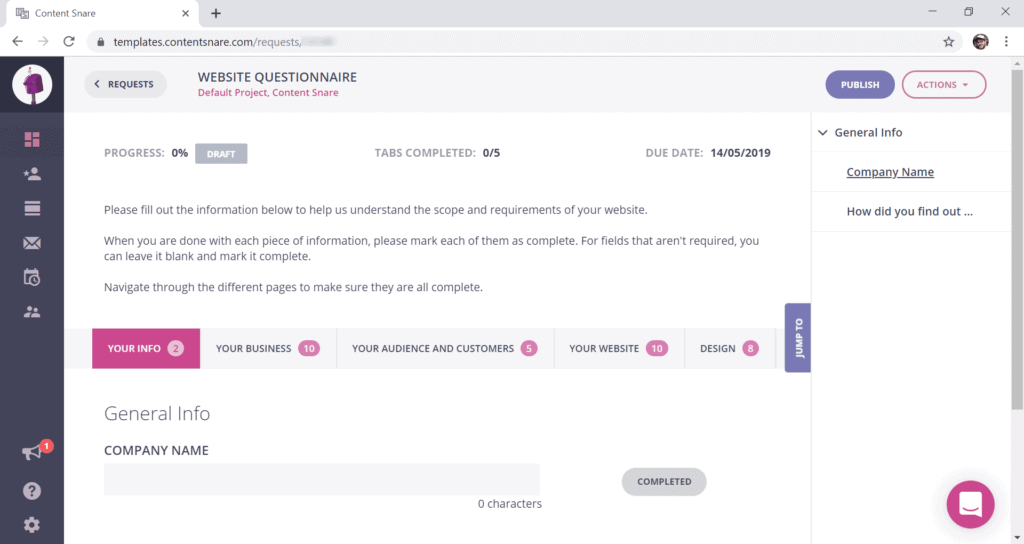Click the Tabs Completed 0/5 value

pyautogui.click(x=491, y=153)
